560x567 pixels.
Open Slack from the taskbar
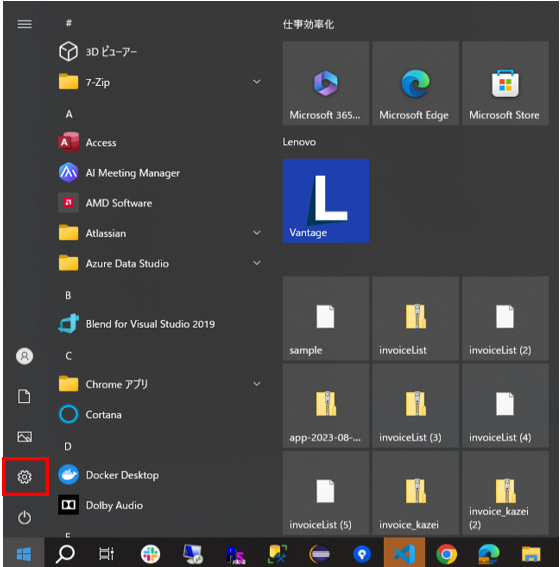click(x=150, y=554)
